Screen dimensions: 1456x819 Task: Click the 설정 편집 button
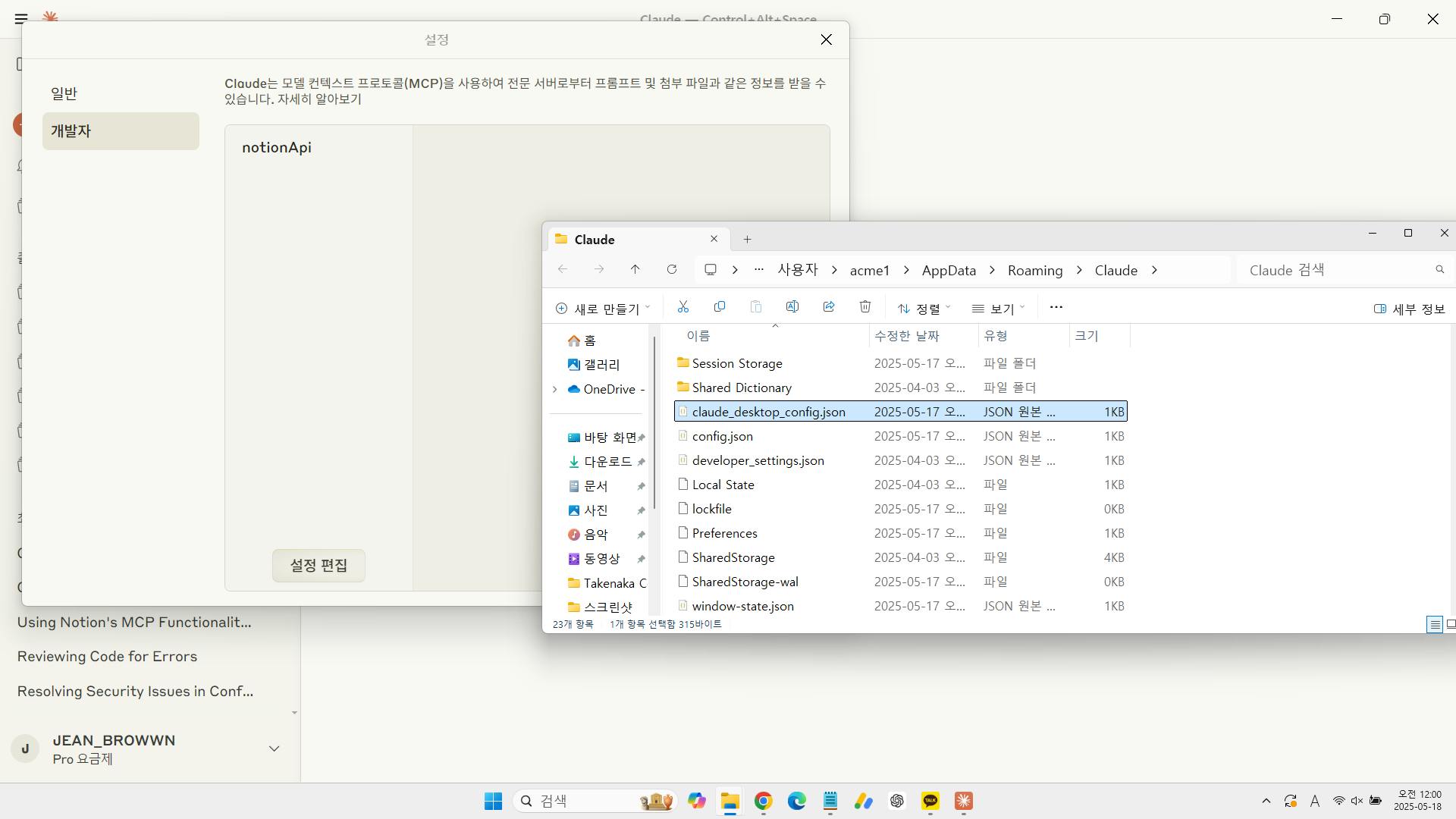click(x=318, y=566)
